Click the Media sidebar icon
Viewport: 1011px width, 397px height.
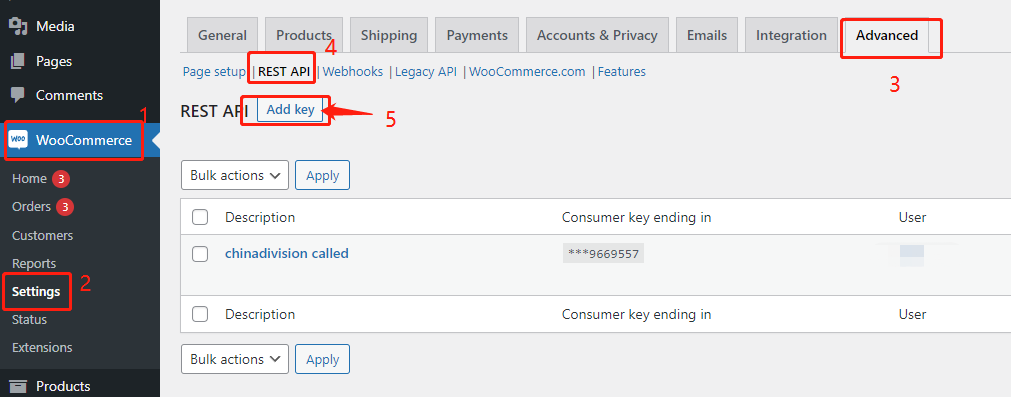point(19,26)
